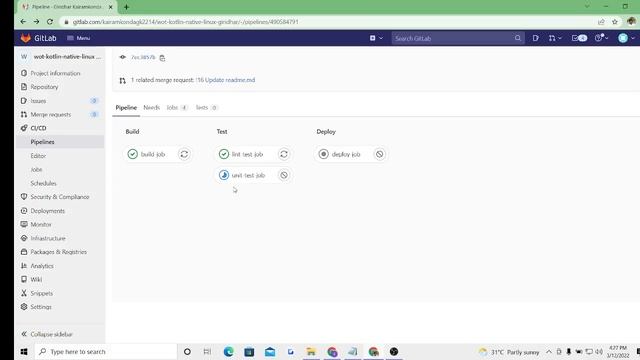
Task: Reload the browser page
Action: (50, 22)
